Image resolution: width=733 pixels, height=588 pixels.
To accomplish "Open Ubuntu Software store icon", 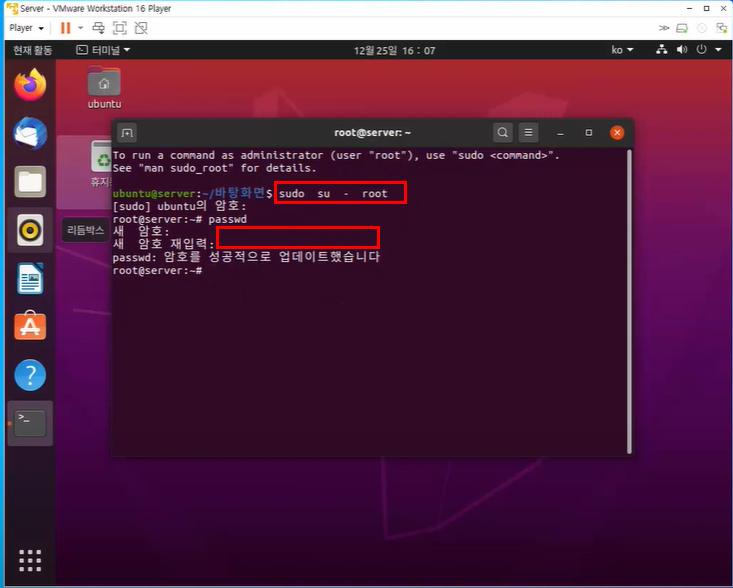I will pos(30,326).
